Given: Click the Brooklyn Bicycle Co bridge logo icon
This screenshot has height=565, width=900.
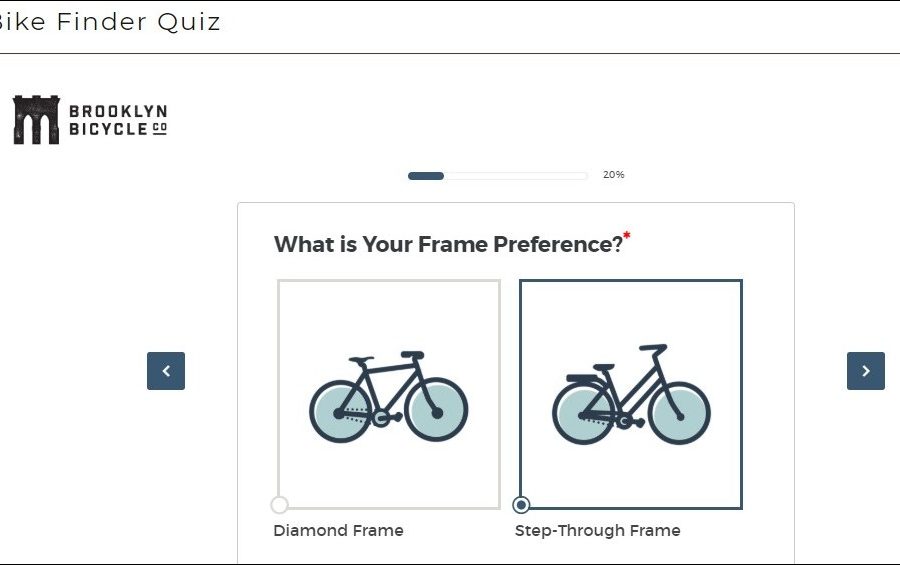Looking at the screenshot, I should [x=36, y=120].
